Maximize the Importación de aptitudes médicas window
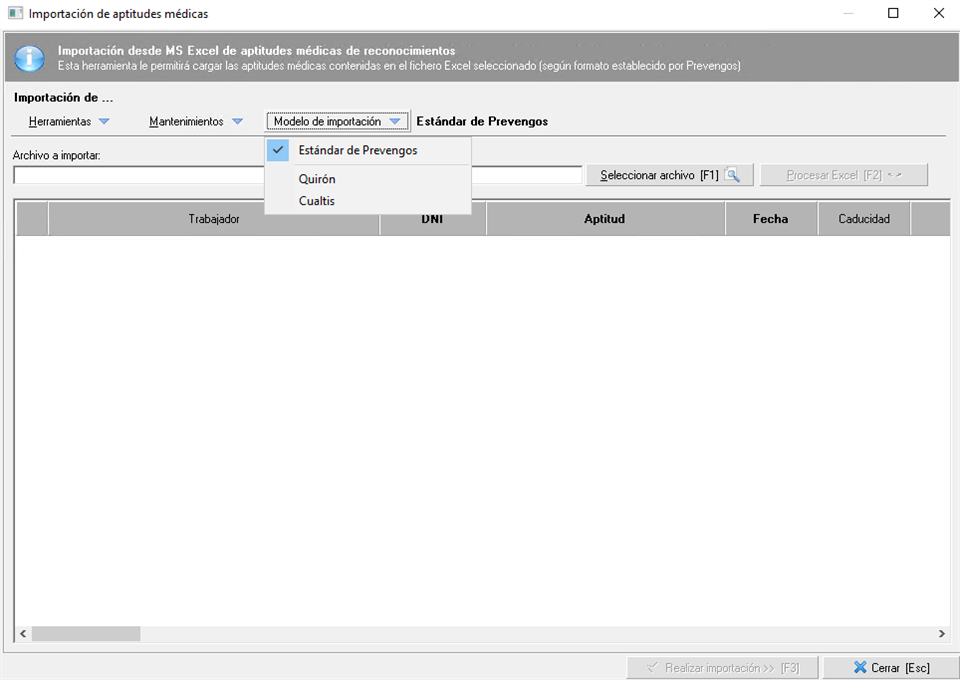Screen dimensions: 960x680 893,13
